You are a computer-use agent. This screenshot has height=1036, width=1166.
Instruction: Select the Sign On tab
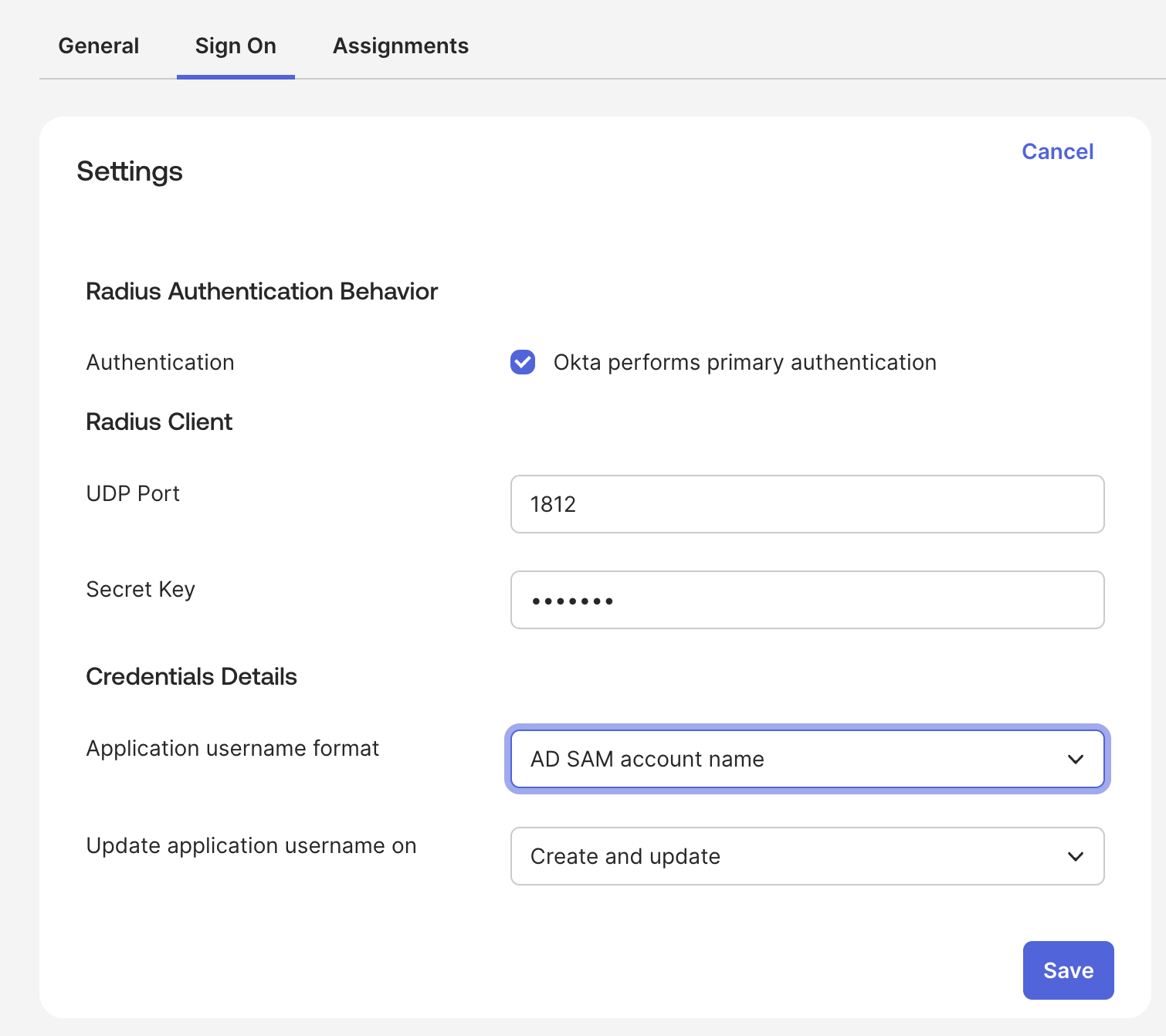(x=236, y=46)
